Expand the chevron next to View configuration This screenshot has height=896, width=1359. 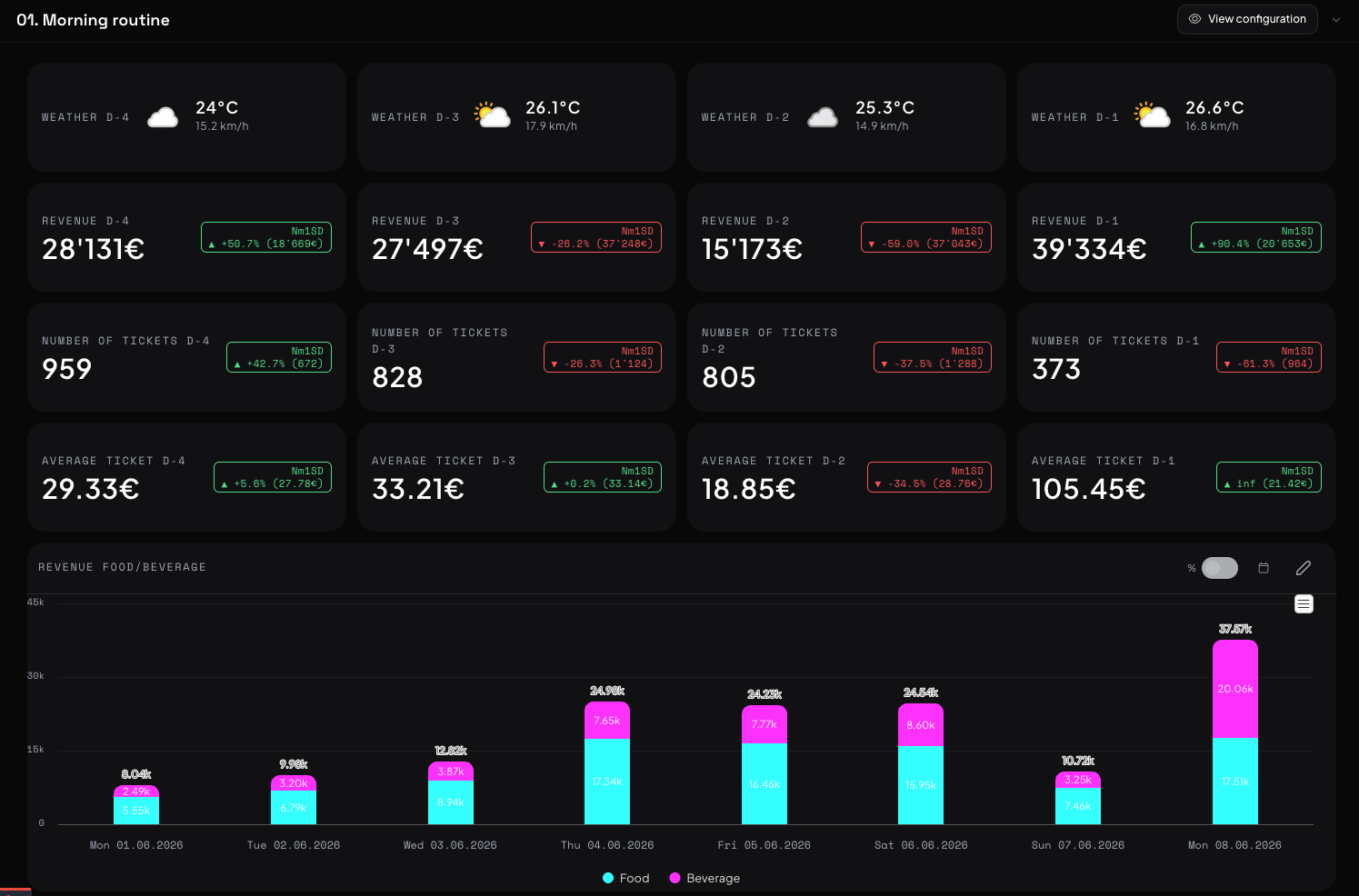1336,19
